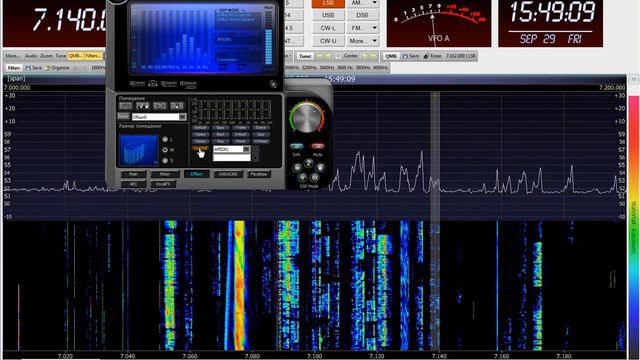
Task: Apply the Treble equalizer preset
Action: click(240, 128)
